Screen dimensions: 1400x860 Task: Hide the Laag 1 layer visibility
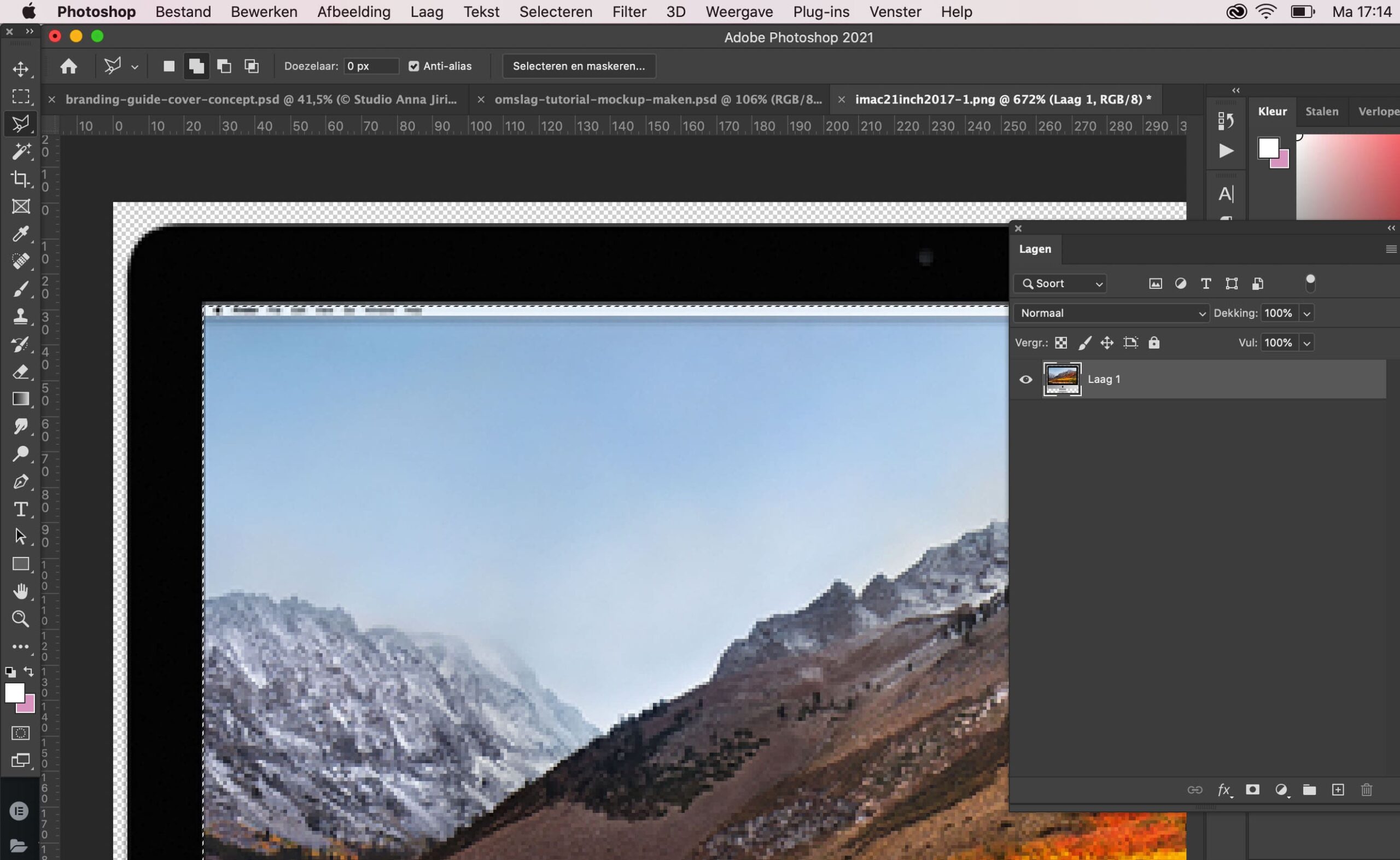point(1025,379)
